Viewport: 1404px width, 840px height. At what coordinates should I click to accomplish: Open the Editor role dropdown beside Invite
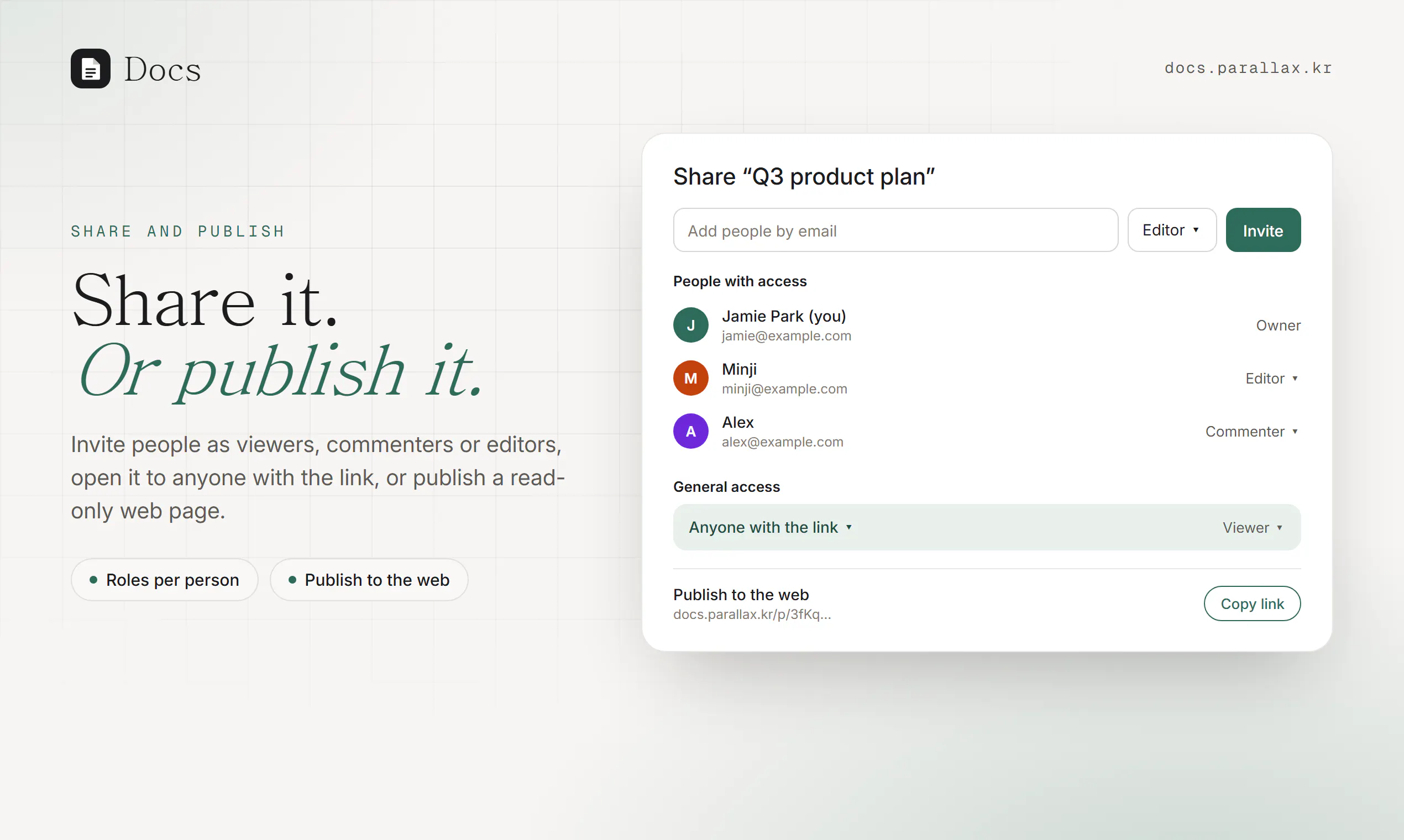[x=1172, y=230]
